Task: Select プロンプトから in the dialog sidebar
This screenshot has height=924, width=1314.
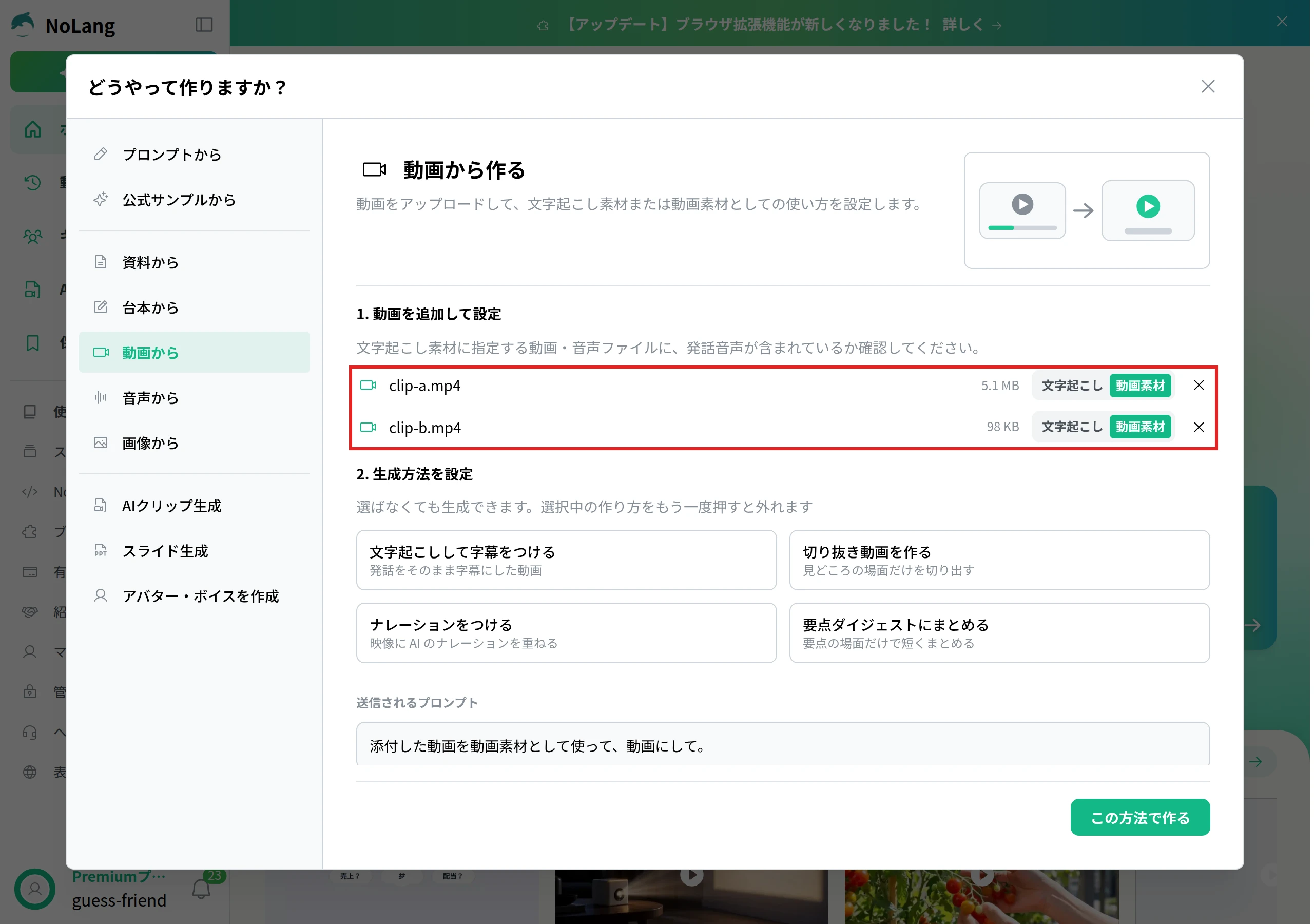Action: click(x=195, y=155)
